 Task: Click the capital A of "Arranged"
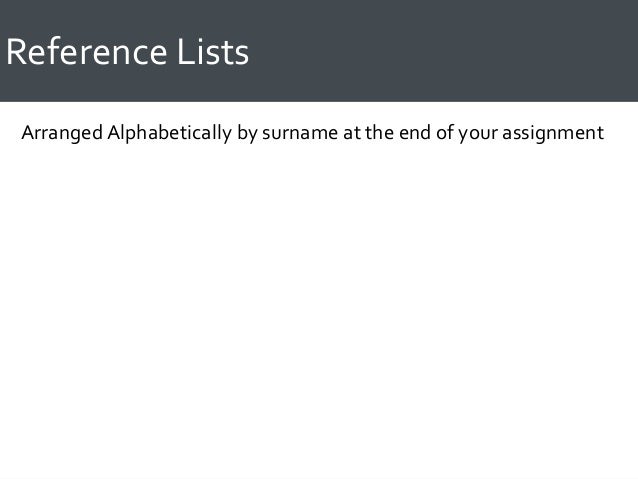click(x=27, y=132)
